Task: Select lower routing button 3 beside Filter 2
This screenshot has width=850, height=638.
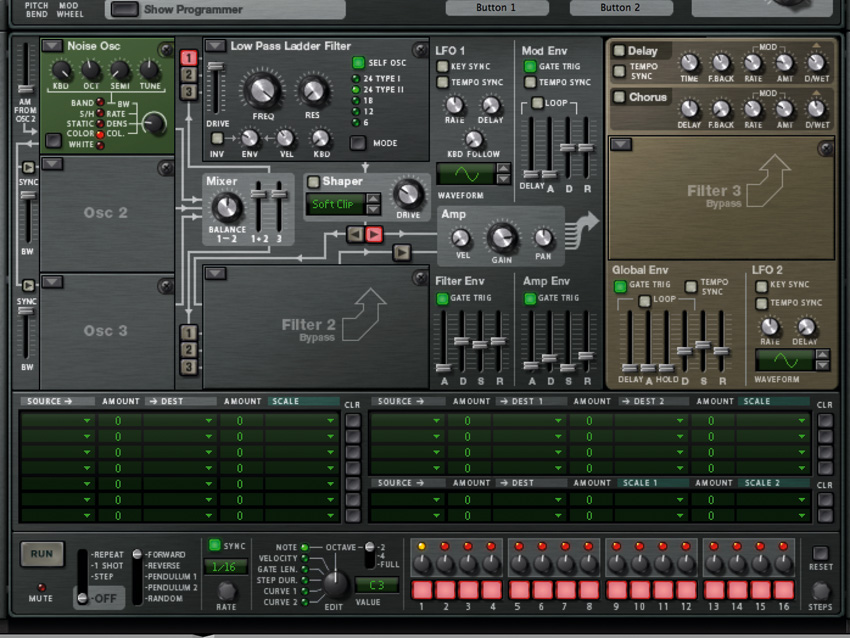Action: click(189, 367)
